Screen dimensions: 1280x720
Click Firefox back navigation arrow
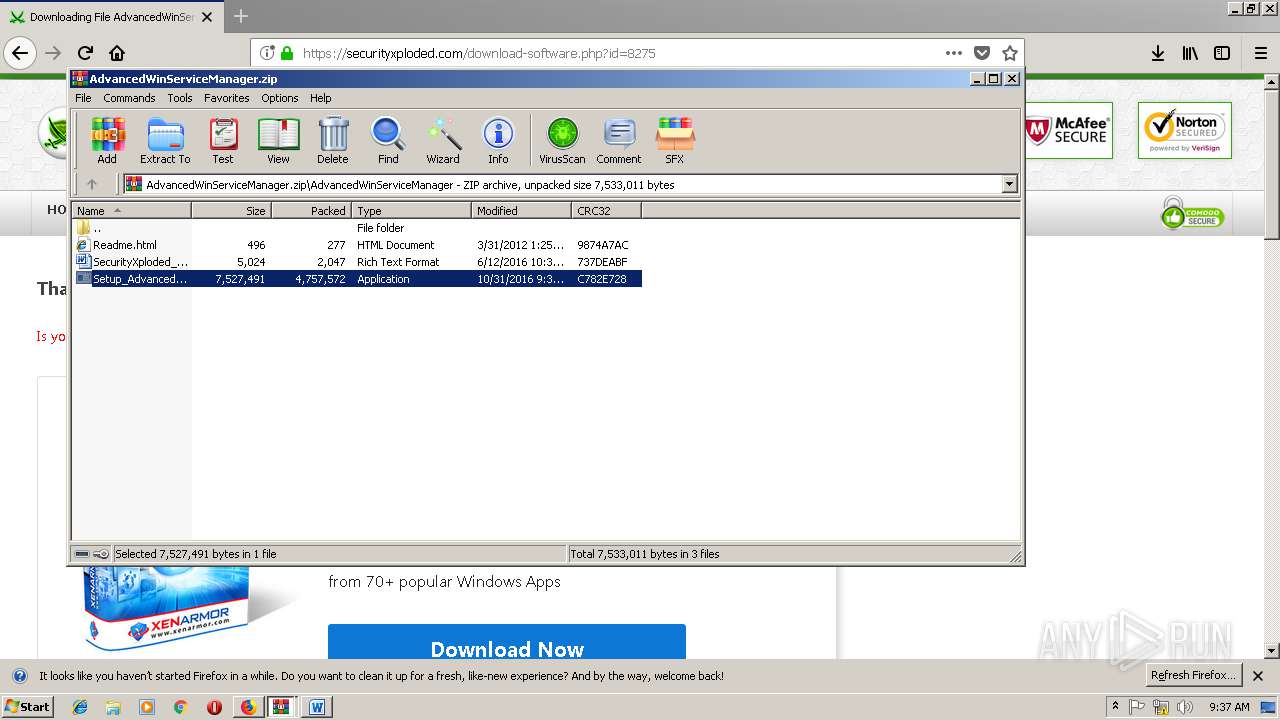(x=20, y=53)
